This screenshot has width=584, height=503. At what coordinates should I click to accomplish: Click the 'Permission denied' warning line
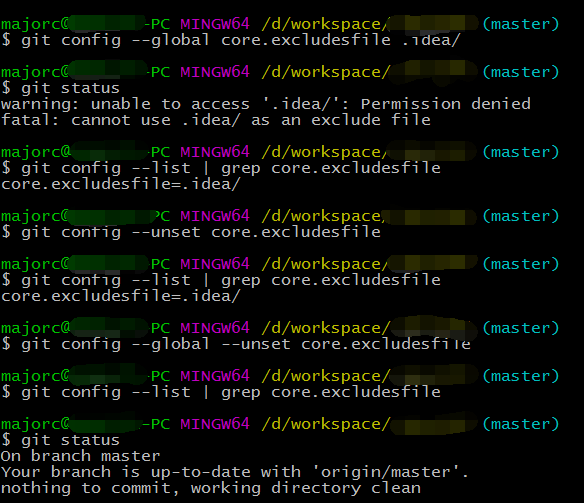[x=266, y=105]
